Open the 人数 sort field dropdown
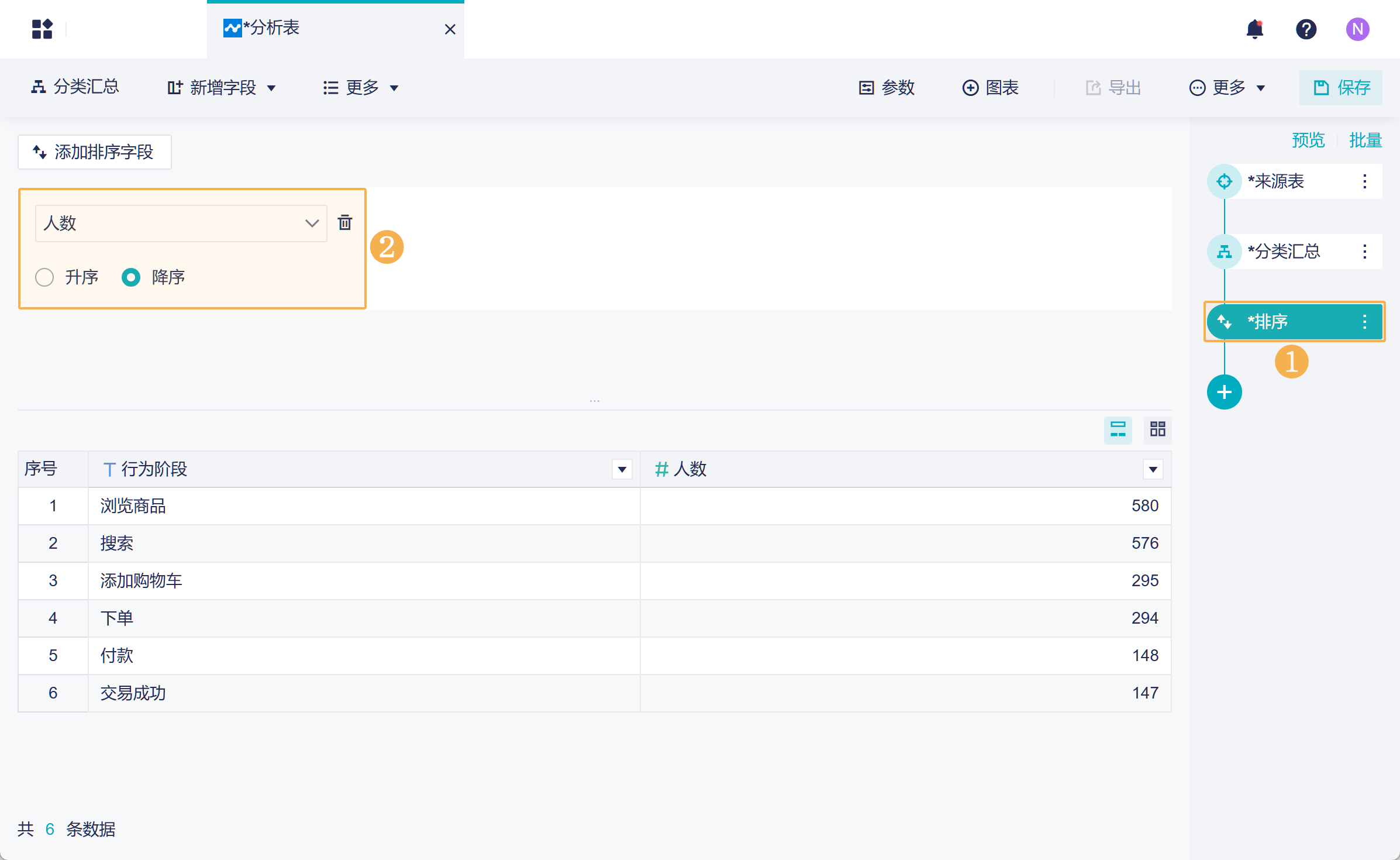 [181, 223]
